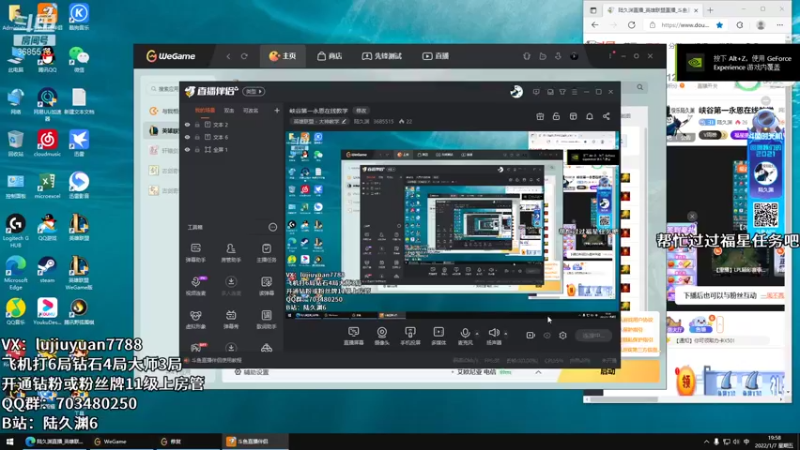Click the Edge browser refresh button

pyautogui.click(x=632, y=25)
